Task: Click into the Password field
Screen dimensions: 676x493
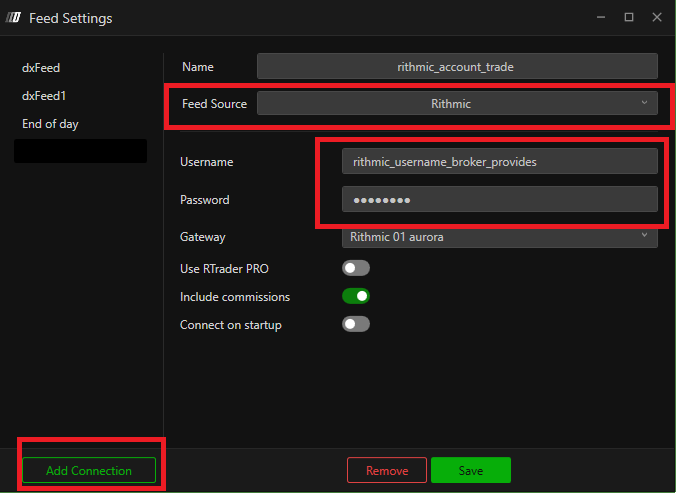Action: click(x=500, y=200)
